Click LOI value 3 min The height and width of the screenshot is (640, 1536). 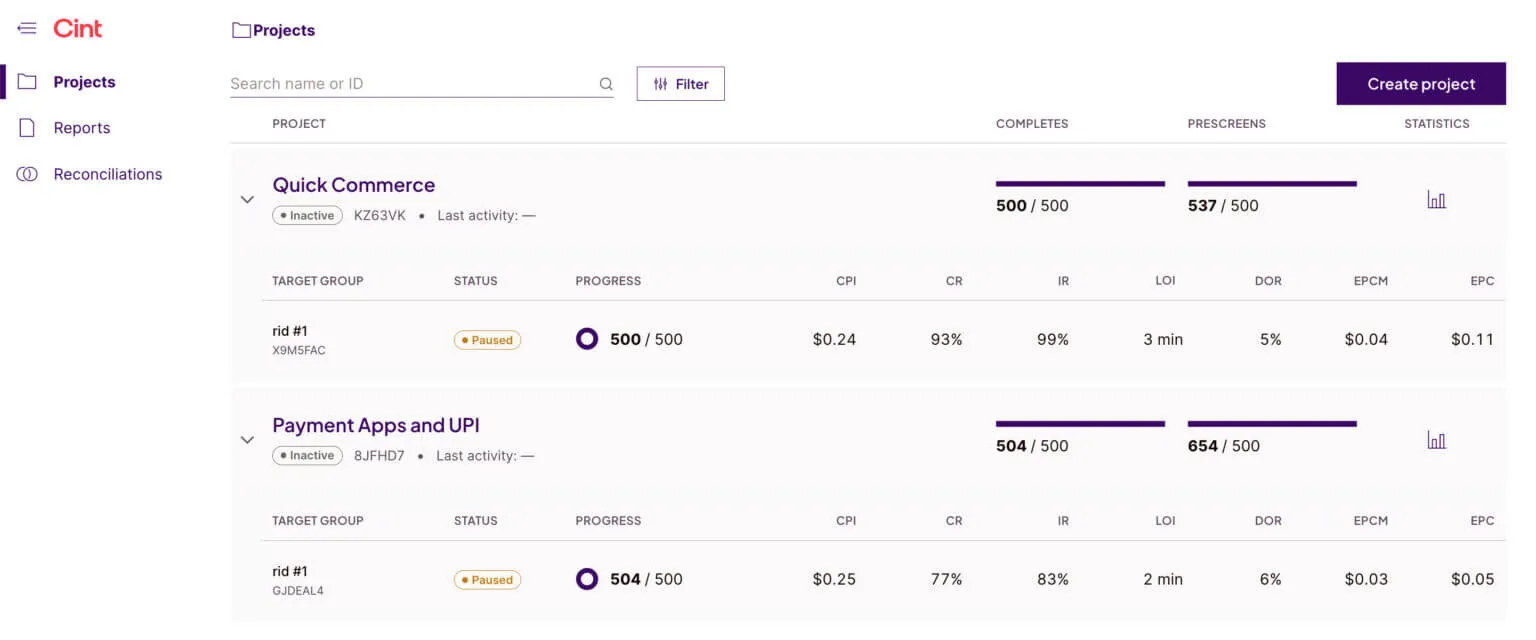[1163, 339]
